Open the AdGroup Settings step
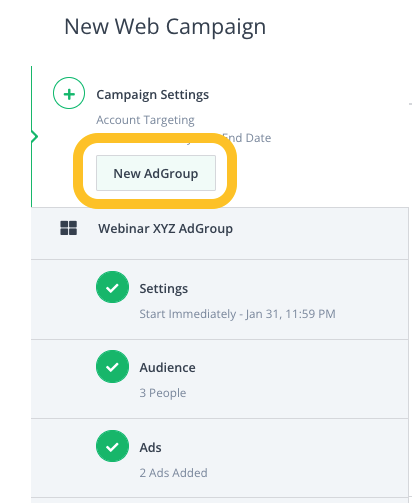Image resolution: width=412 pixels, height=503 pixels. pyautogui.click(x=163, y=289)
